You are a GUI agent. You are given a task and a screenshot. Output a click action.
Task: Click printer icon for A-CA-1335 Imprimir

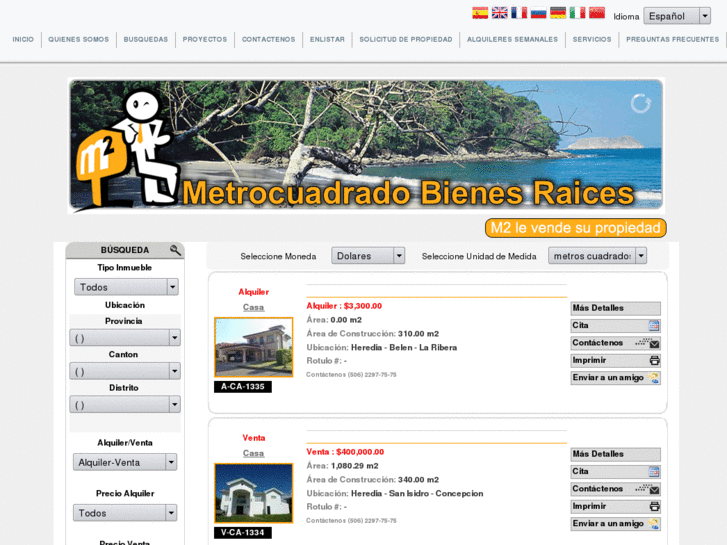click(654, 360)
